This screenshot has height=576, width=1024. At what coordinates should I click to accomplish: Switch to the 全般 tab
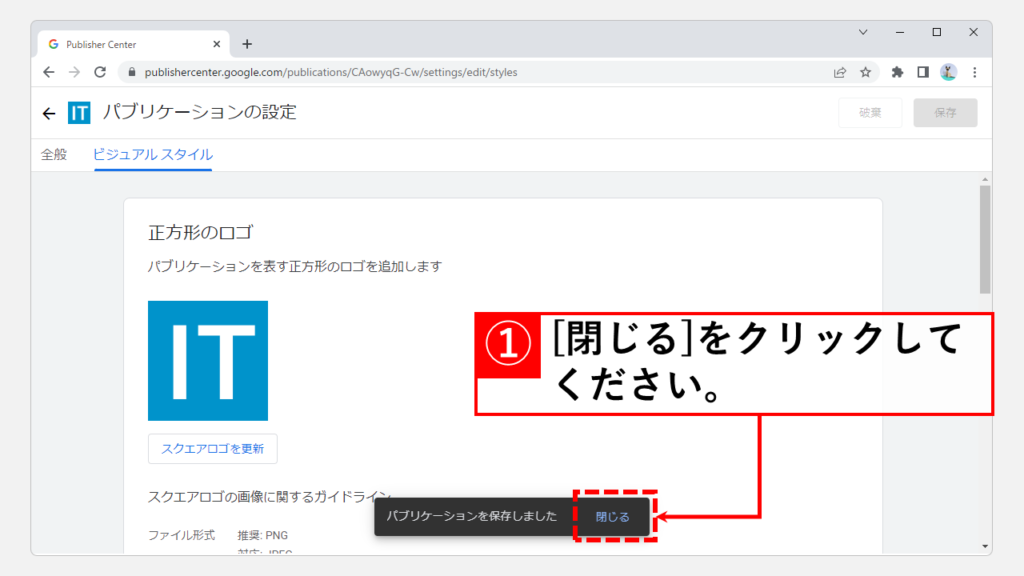tap(54, 155)
